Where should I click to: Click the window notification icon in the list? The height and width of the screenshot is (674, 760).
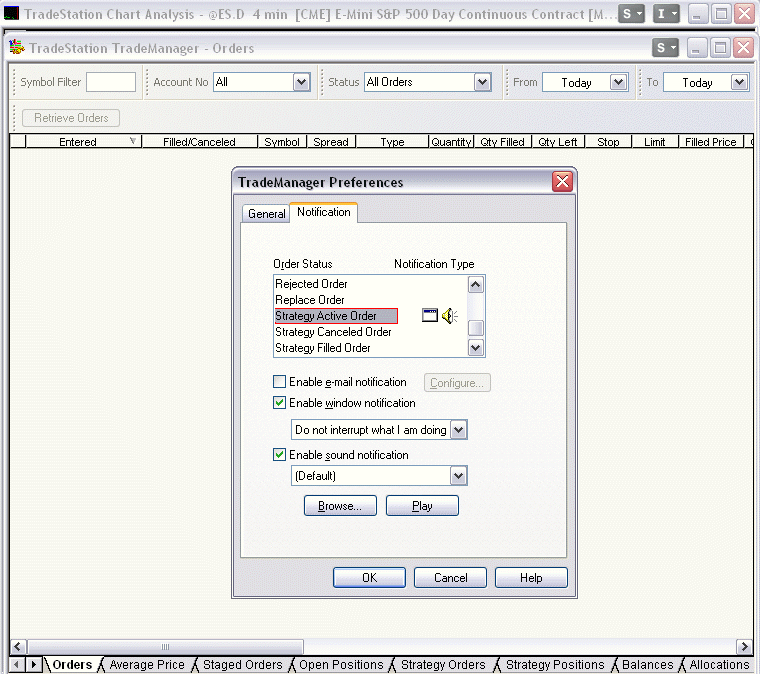(x=430, y=316)
